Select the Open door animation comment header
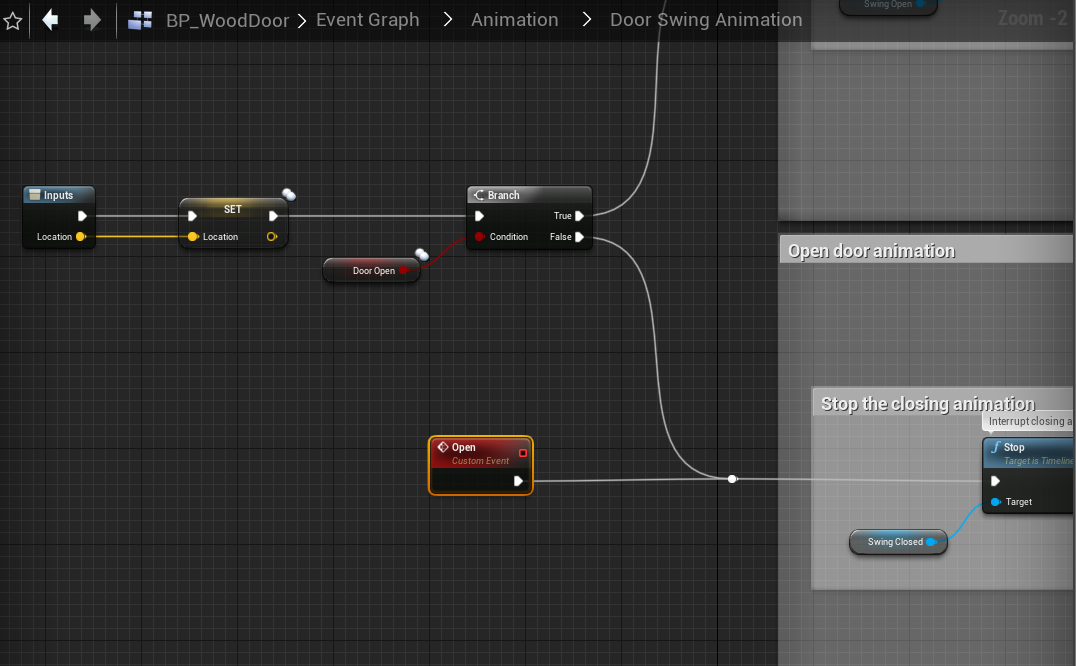Image resolution: width=1076 pixels, height=666 pixels. (926, 250)
